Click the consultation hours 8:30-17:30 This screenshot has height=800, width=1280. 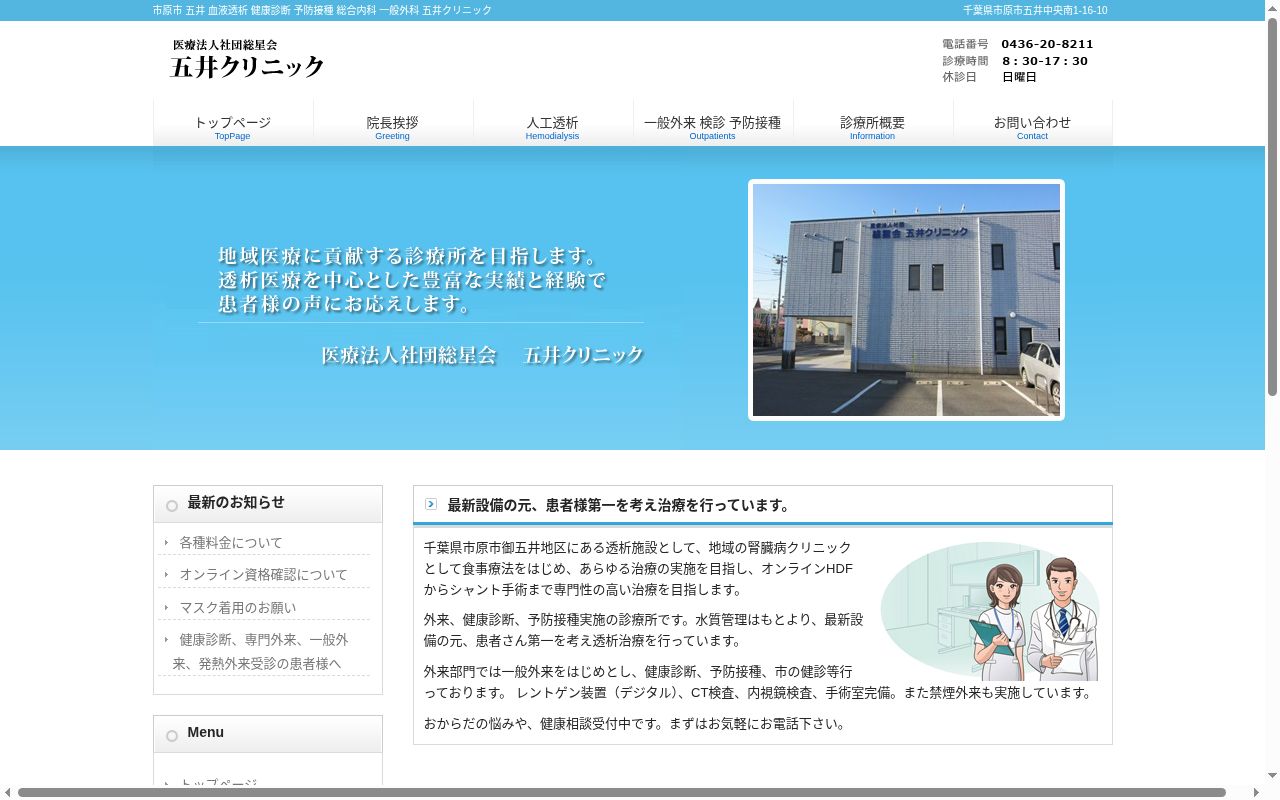[x=1045, y=61]
